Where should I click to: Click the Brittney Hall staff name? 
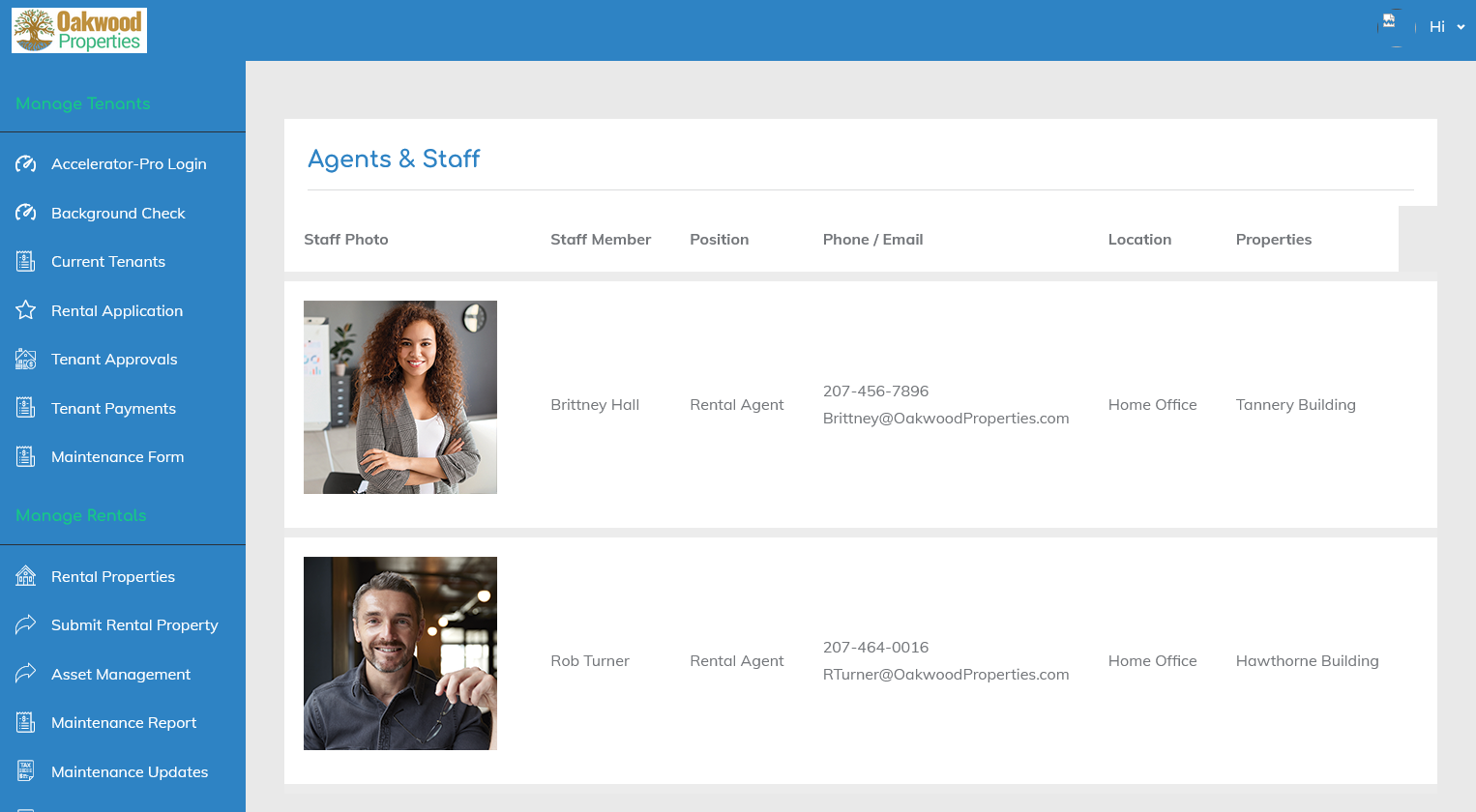coord(595,404)
